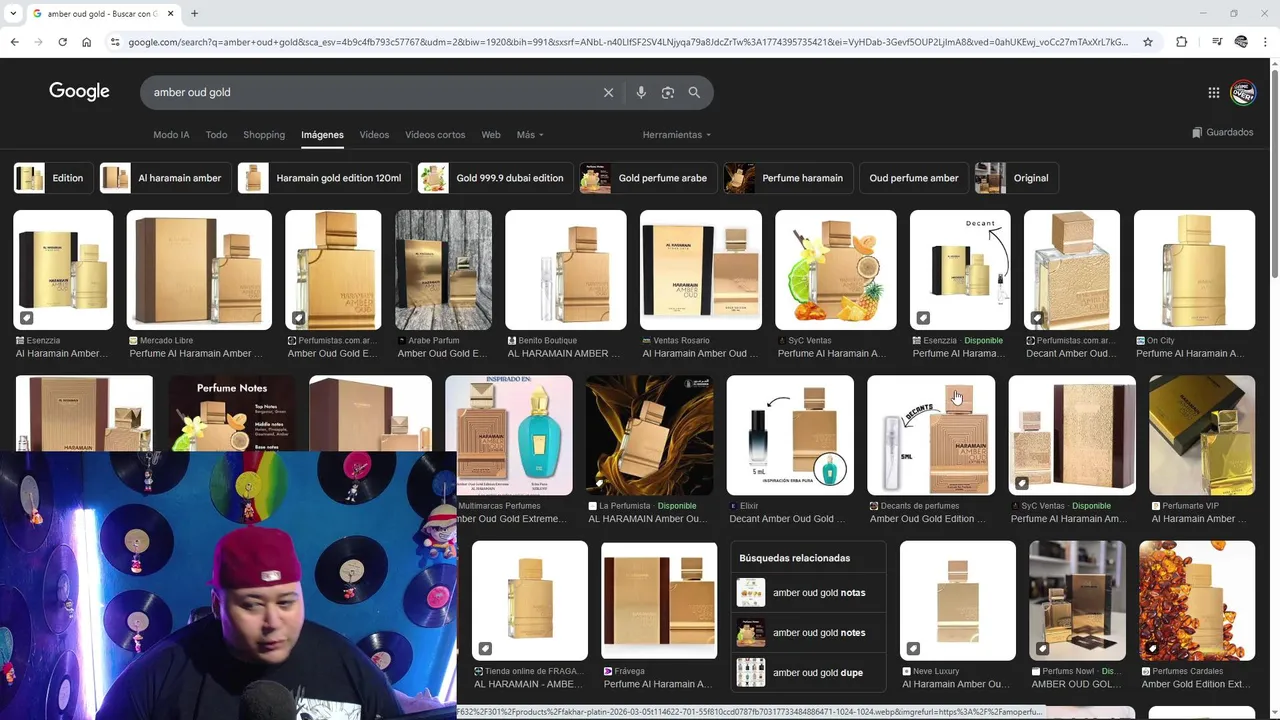Open the Decants de perfumes result image
1280x720 pixels.
pyautogui.click(x=931, y=435)
